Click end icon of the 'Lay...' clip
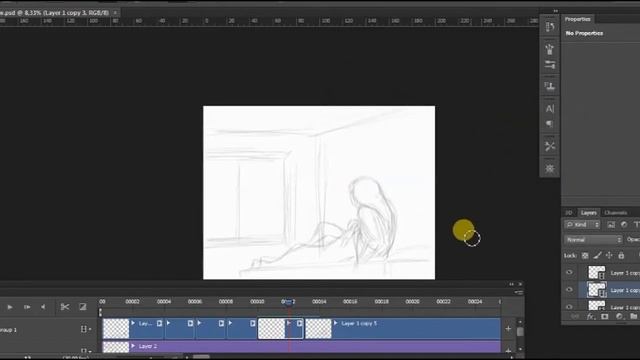Screen dimensions: 640x360 point(160,323)
